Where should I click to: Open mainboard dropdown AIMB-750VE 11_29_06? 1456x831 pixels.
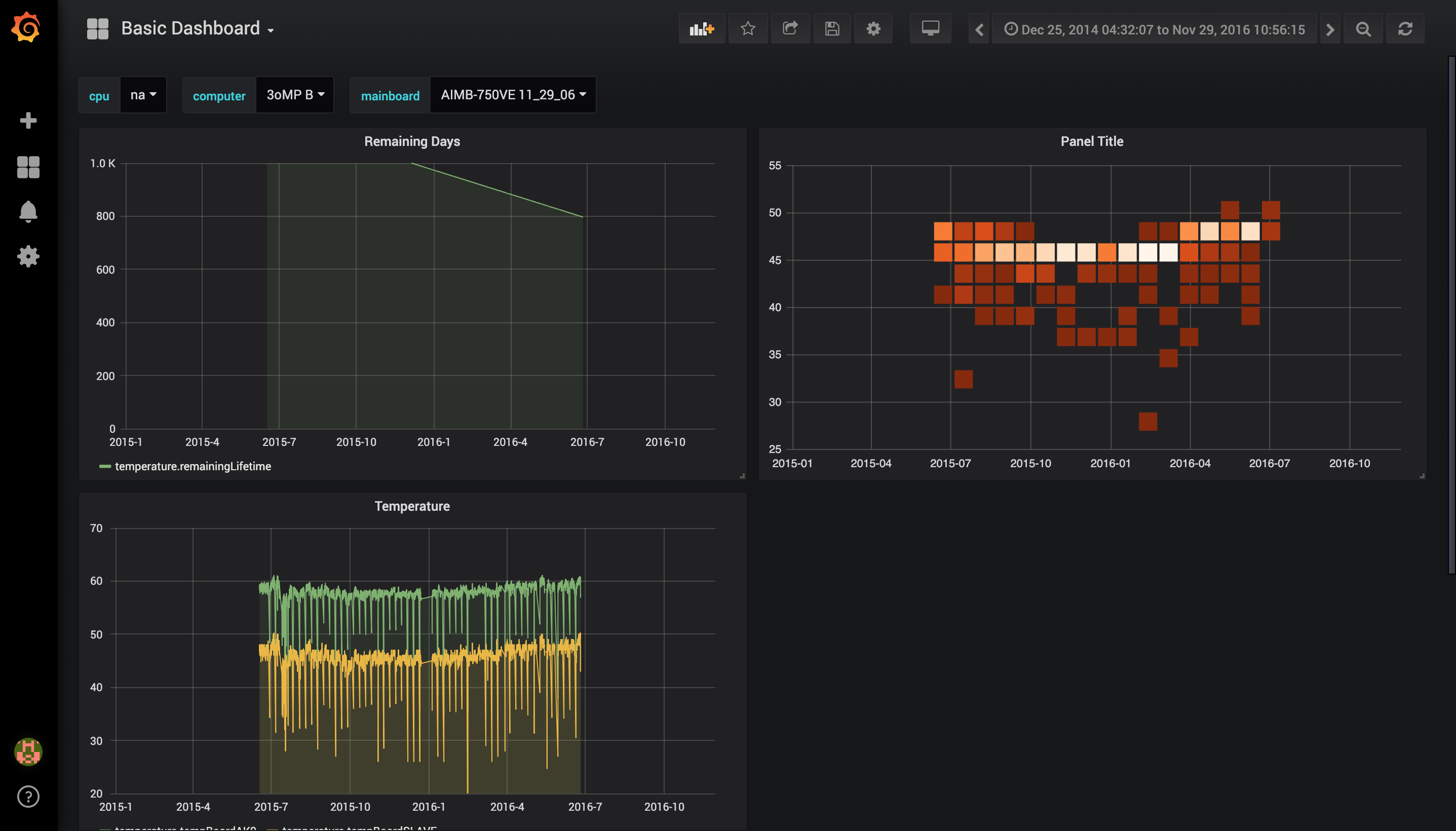512,95
